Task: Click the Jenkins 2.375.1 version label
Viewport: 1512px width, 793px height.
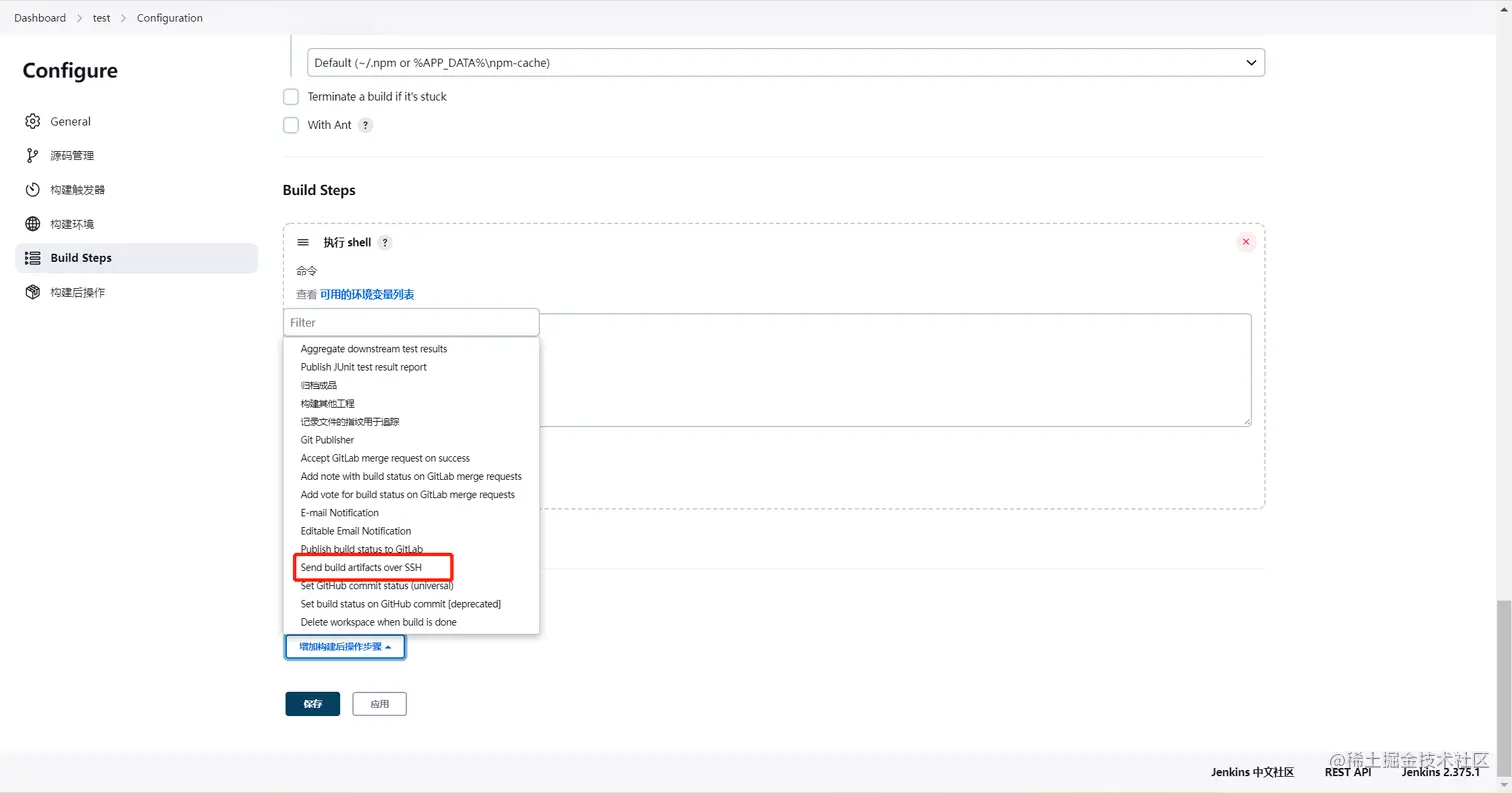Action: [1441, 772]
